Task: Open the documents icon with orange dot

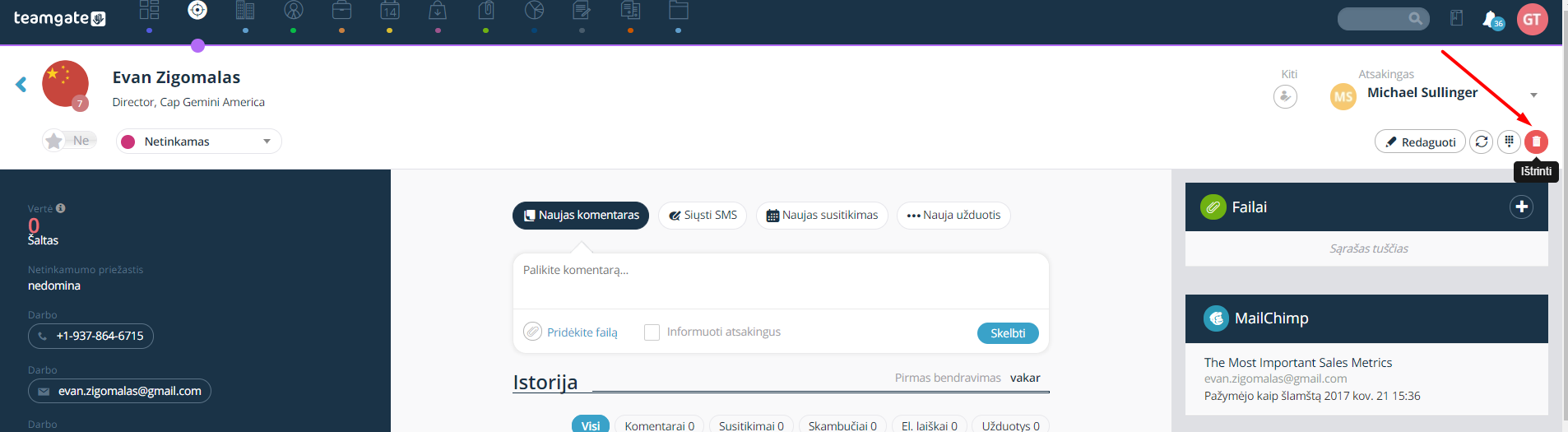Action: point(630,10)
